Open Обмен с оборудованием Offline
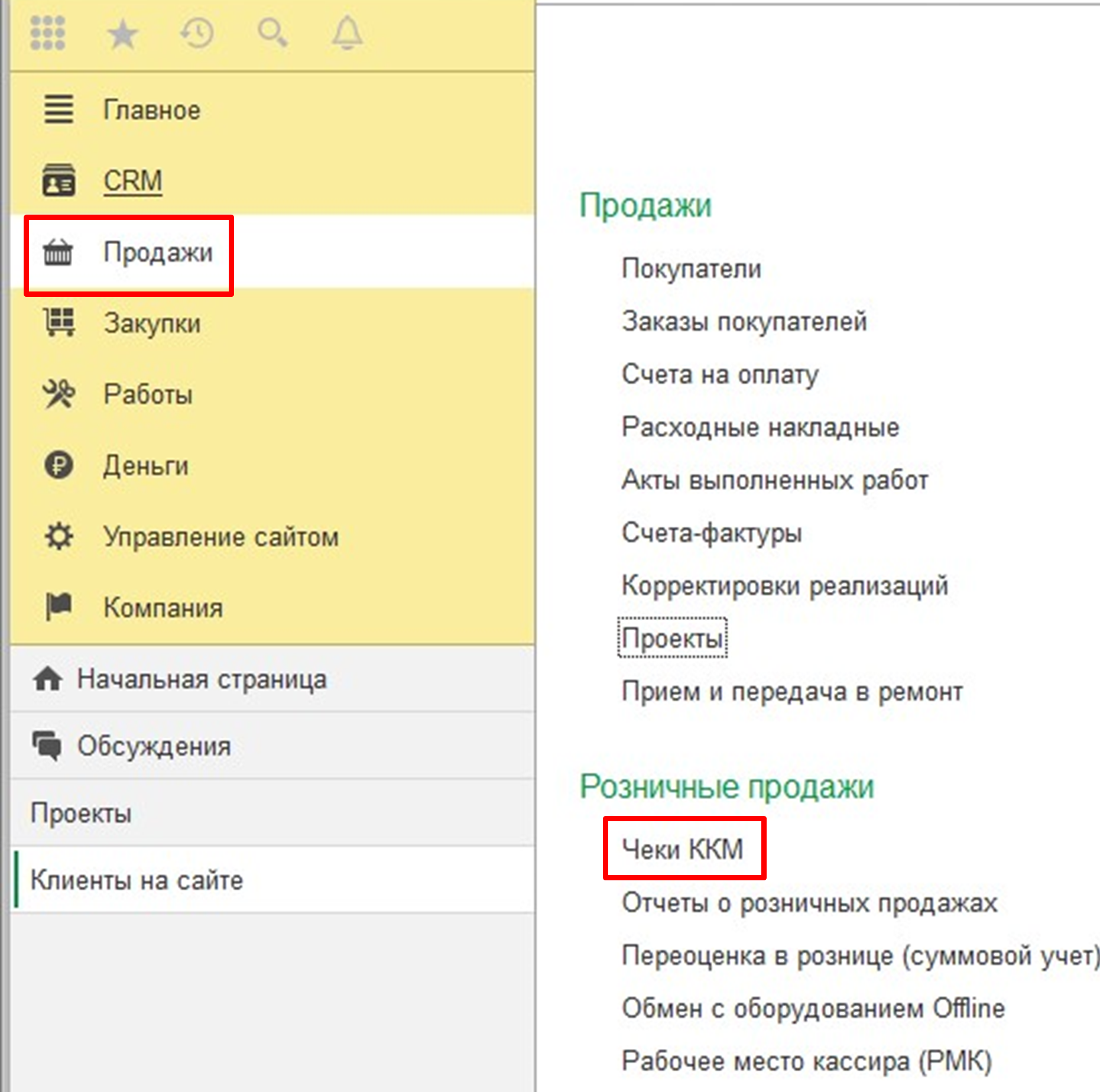Image resolution: width=1100 pixels, height=1092 pixels. pos(813,1008)
